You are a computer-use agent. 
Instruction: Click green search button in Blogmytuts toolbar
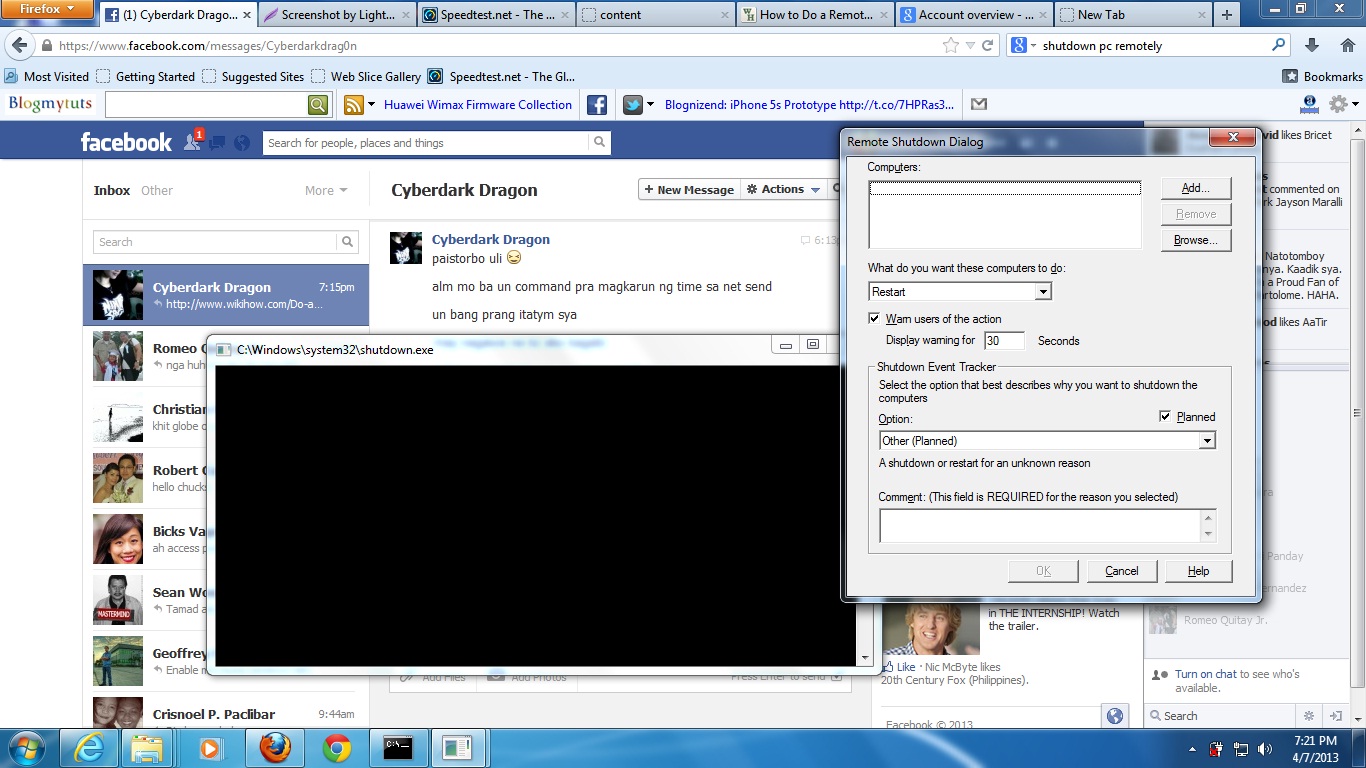[318, 104]
